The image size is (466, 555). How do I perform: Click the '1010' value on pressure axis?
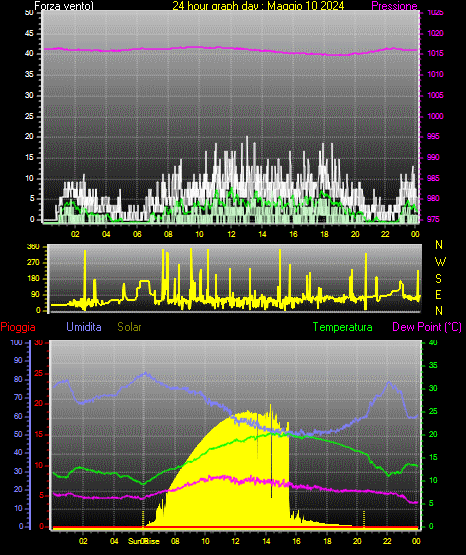(x=435, y=74)
